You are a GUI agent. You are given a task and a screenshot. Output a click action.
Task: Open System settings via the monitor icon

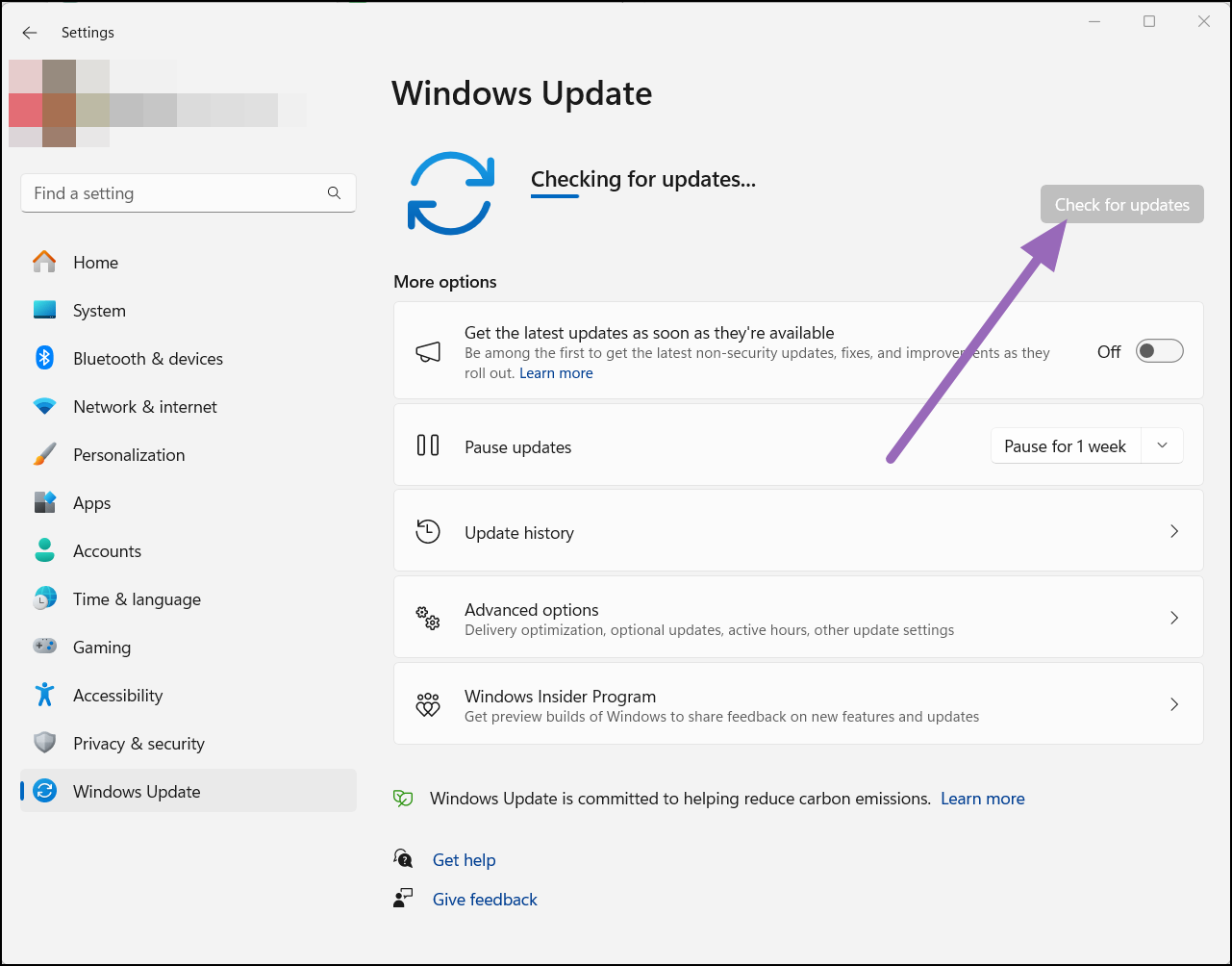pyautogui.click(x=44, y=310)
